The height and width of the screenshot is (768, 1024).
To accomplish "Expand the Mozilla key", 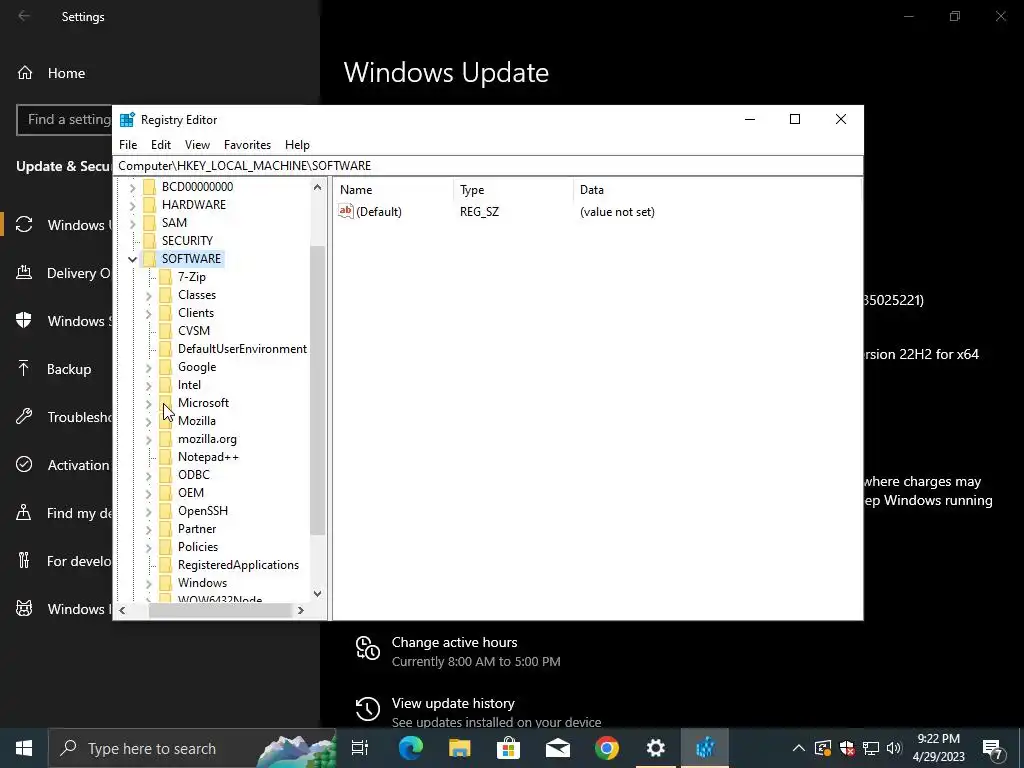I will (x=149, y=422).
